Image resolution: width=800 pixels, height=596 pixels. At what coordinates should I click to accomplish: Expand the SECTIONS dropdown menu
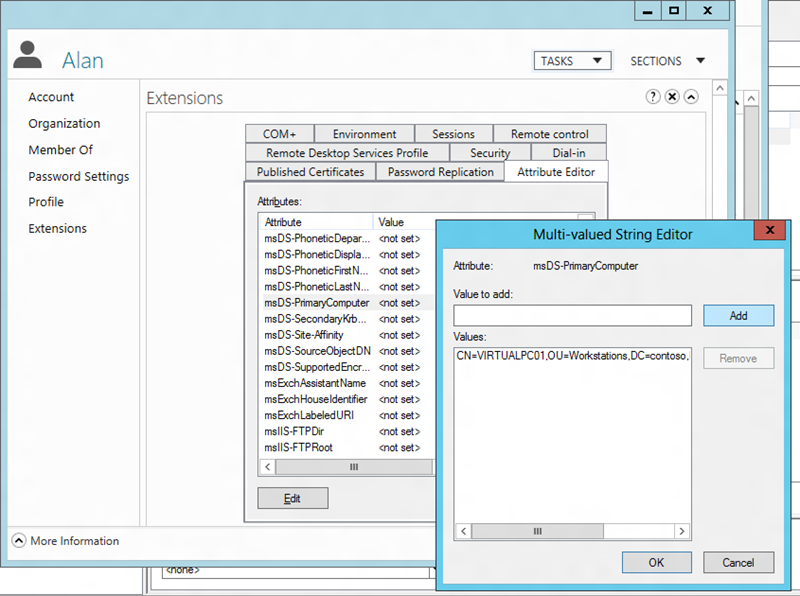[668, 61]
